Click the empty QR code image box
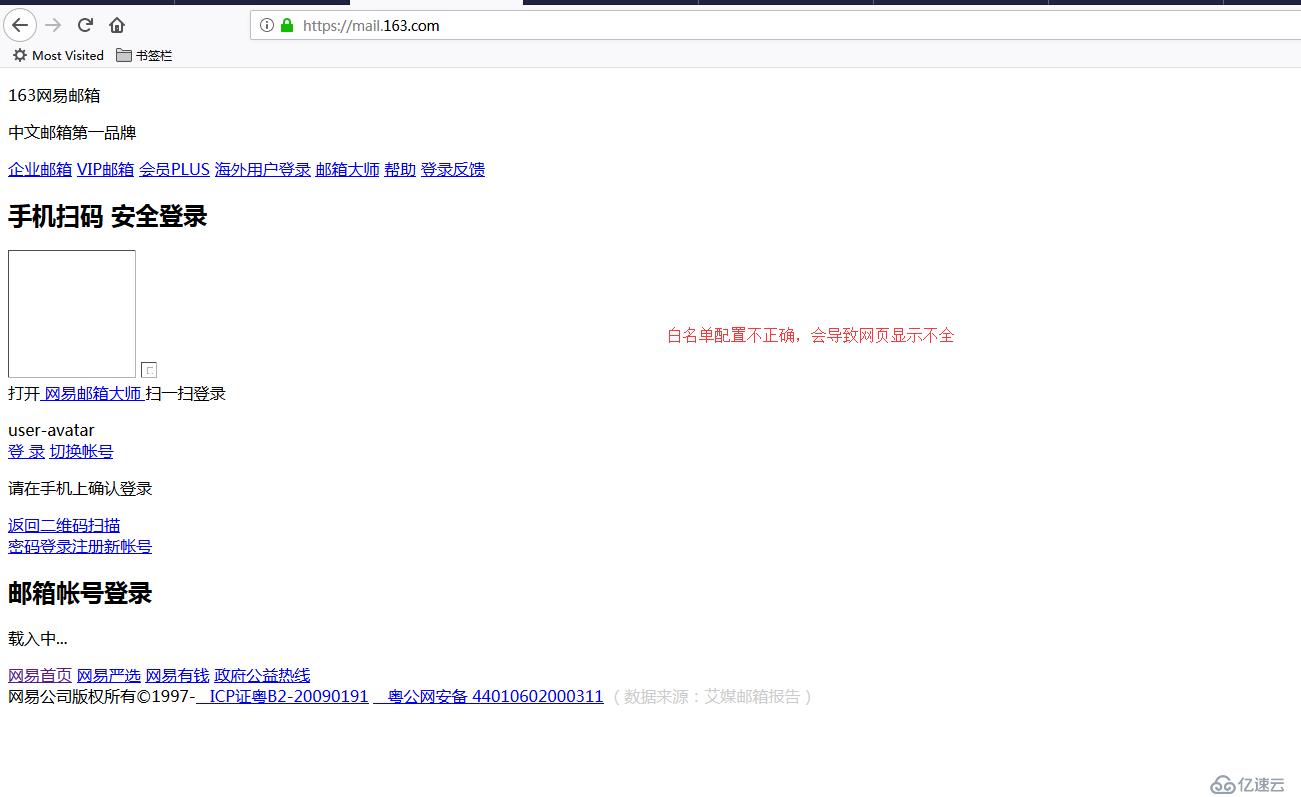The height and width of the screenshot is (797, 1301). coord(72,314)
